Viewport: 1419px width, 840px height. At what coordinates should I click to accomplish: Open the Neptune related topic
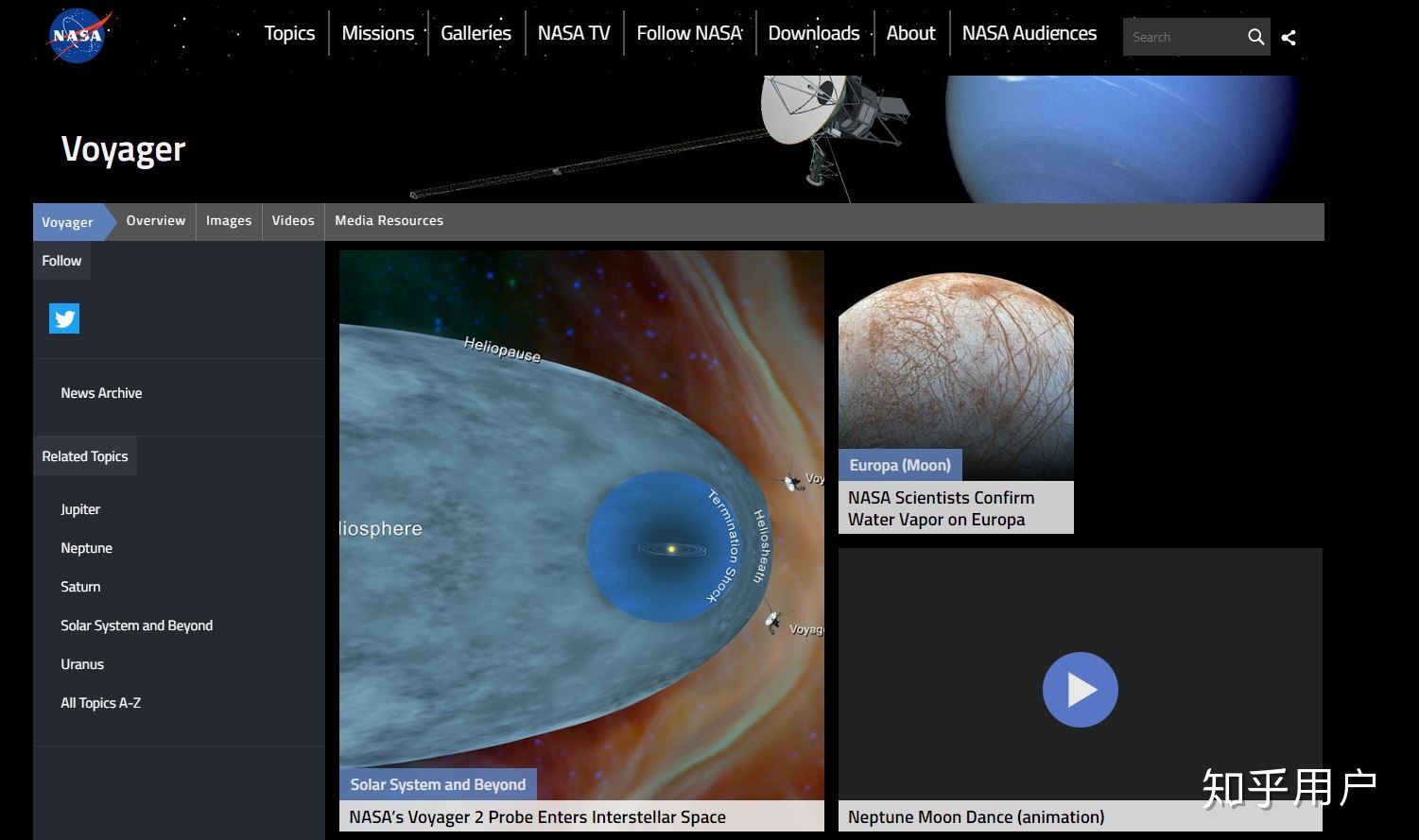point(86,548)
